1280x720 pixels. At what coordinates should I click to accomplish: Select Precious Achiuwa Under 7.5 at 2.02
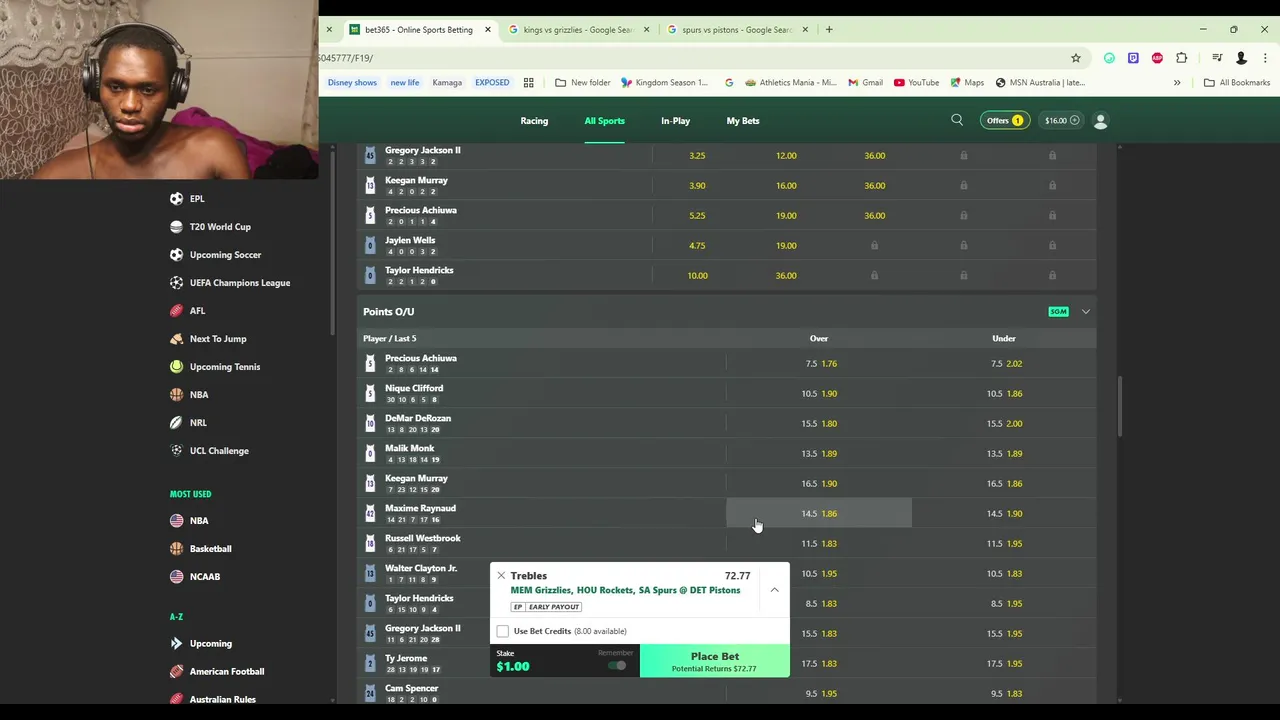[x=1004, y=363]
